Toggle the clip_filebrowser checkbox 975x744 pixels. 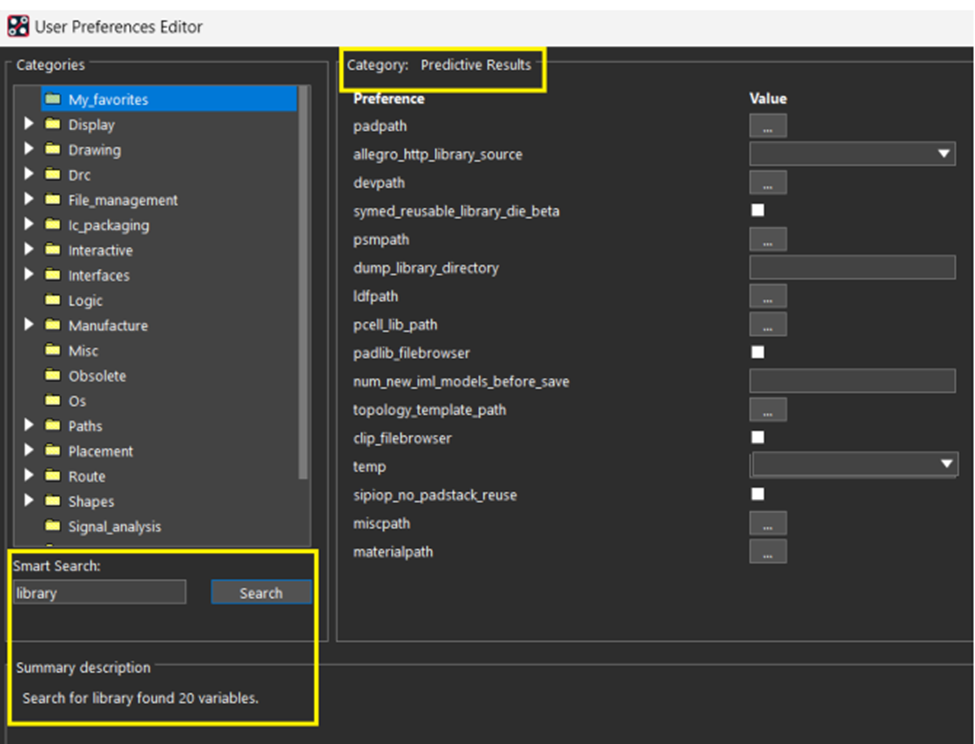pos(758,437)
